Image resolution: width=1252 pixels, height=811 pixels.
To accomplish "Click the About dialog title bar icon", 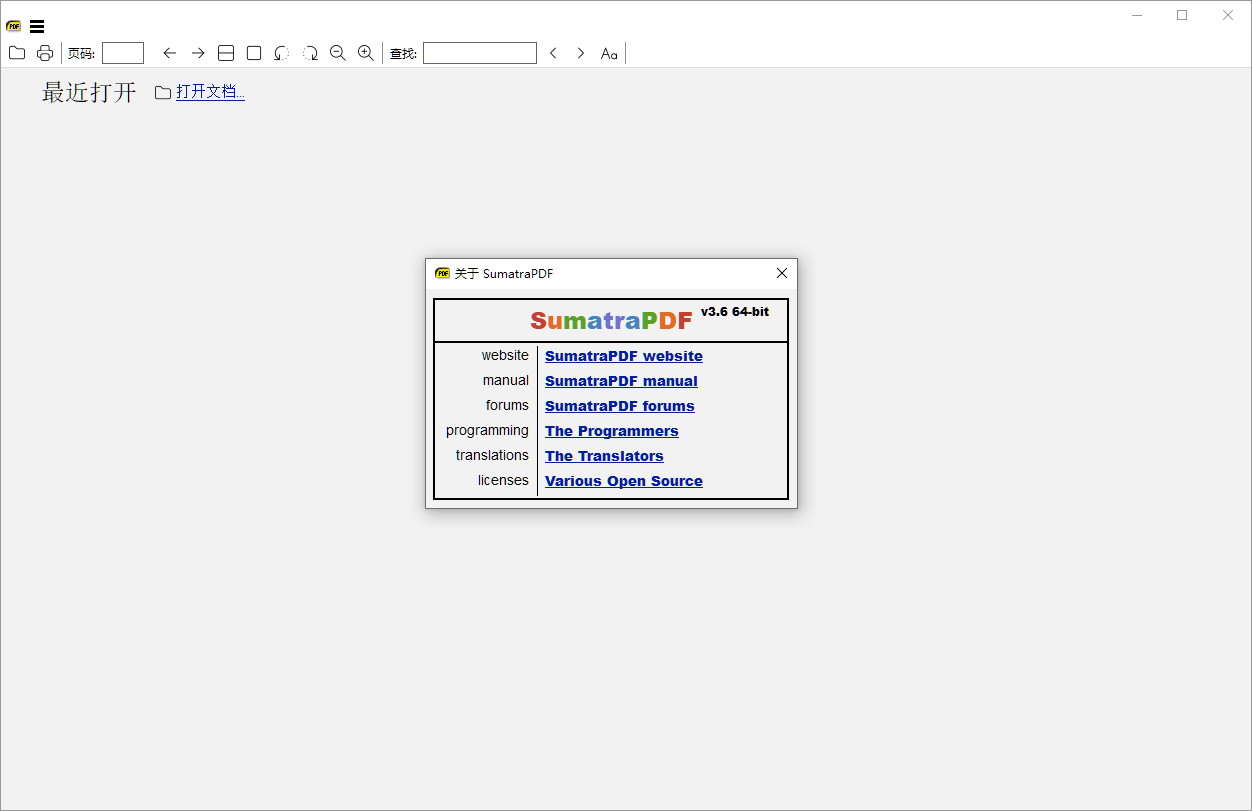I will tap(442, 273).
